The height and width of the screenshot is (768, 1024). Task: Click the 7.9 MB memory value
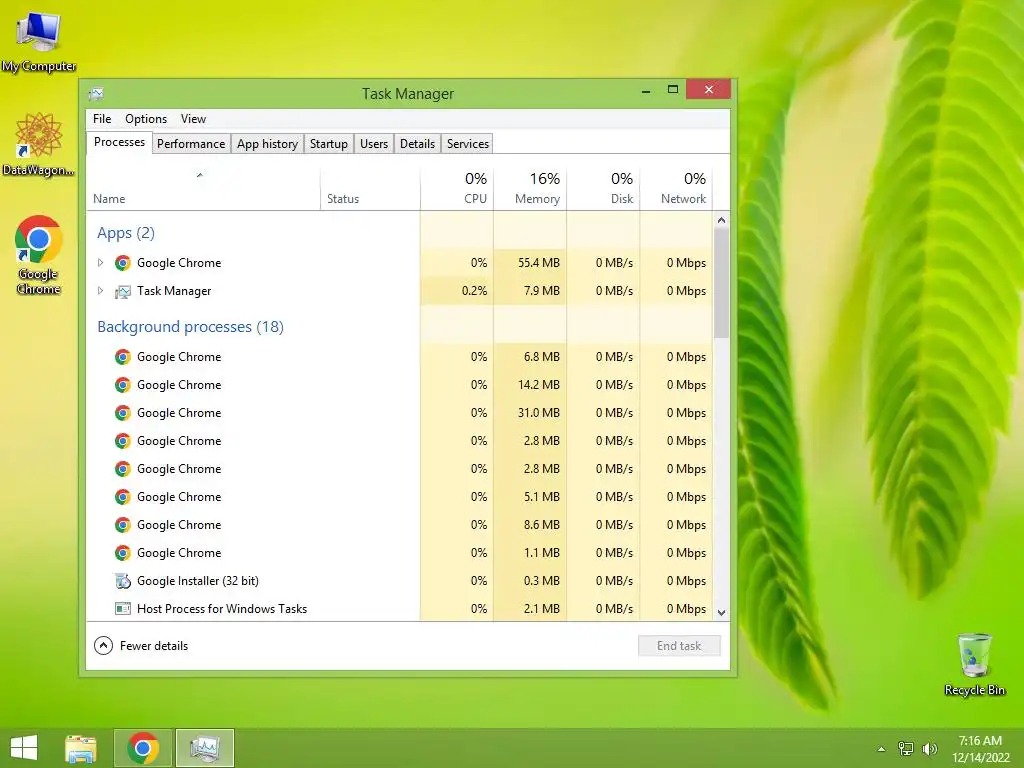541,291
